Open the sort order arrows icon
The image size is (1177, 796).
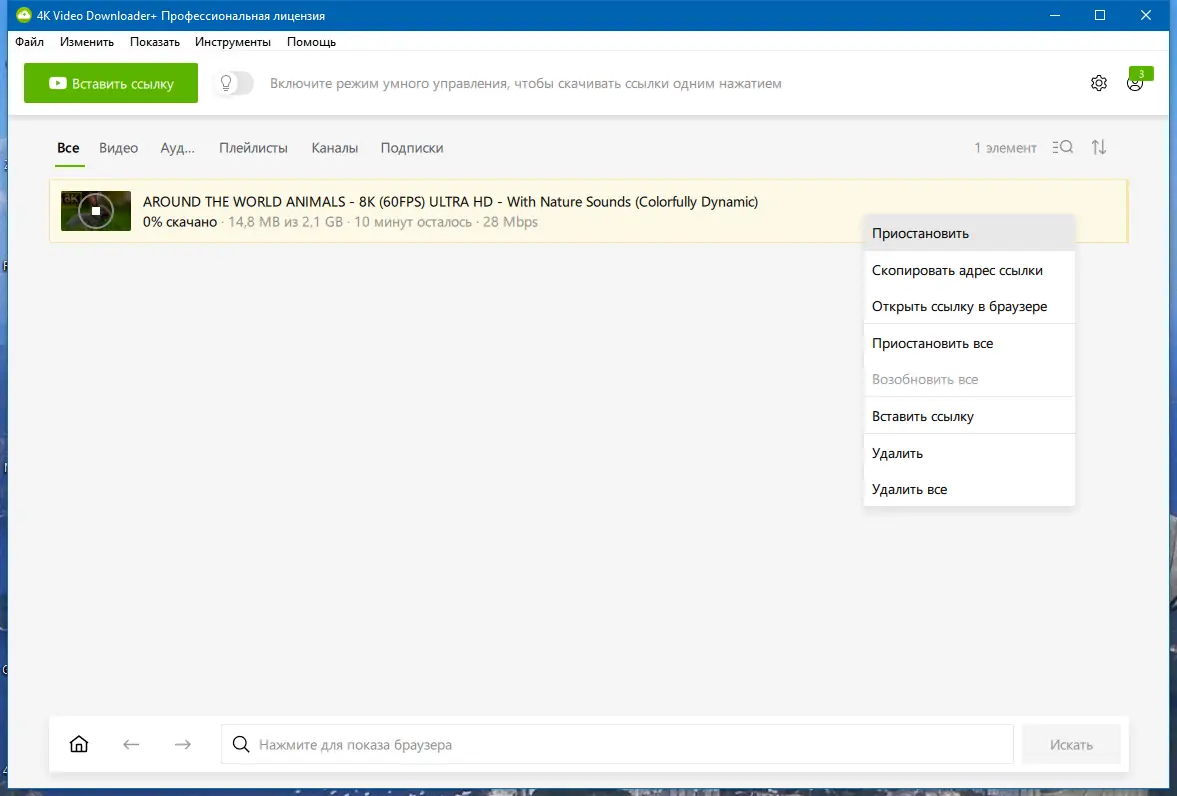point(1099,147)
